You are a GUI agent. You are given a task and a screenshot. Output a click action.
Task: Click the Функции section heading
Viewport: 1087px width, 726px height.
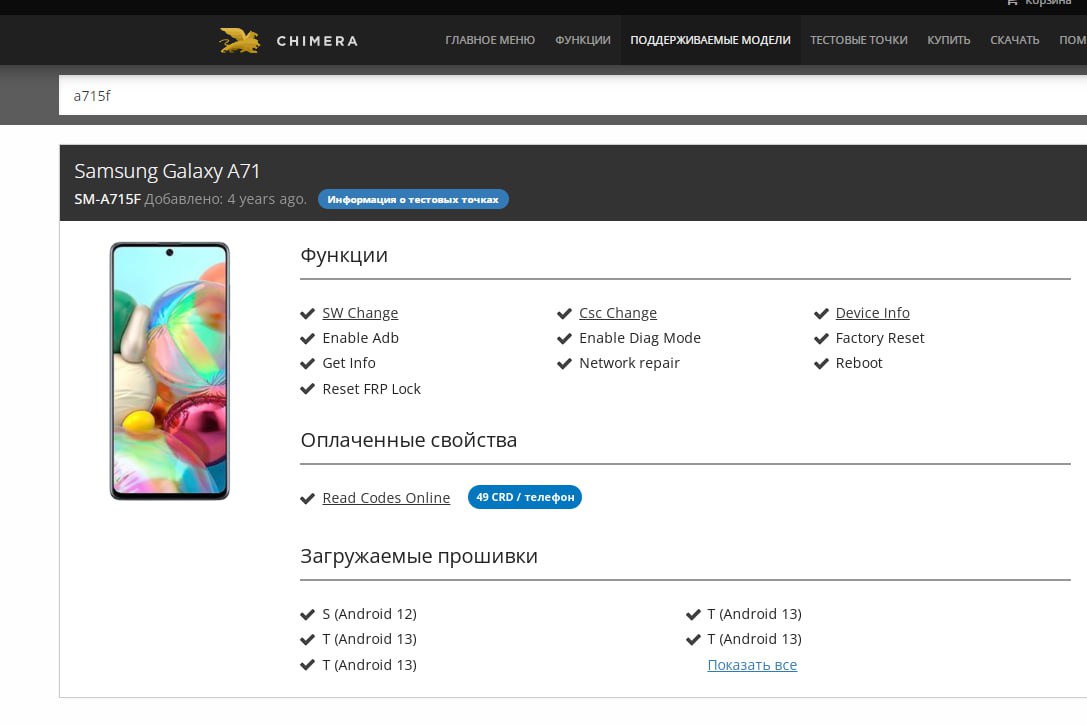(x=344, y=255)
